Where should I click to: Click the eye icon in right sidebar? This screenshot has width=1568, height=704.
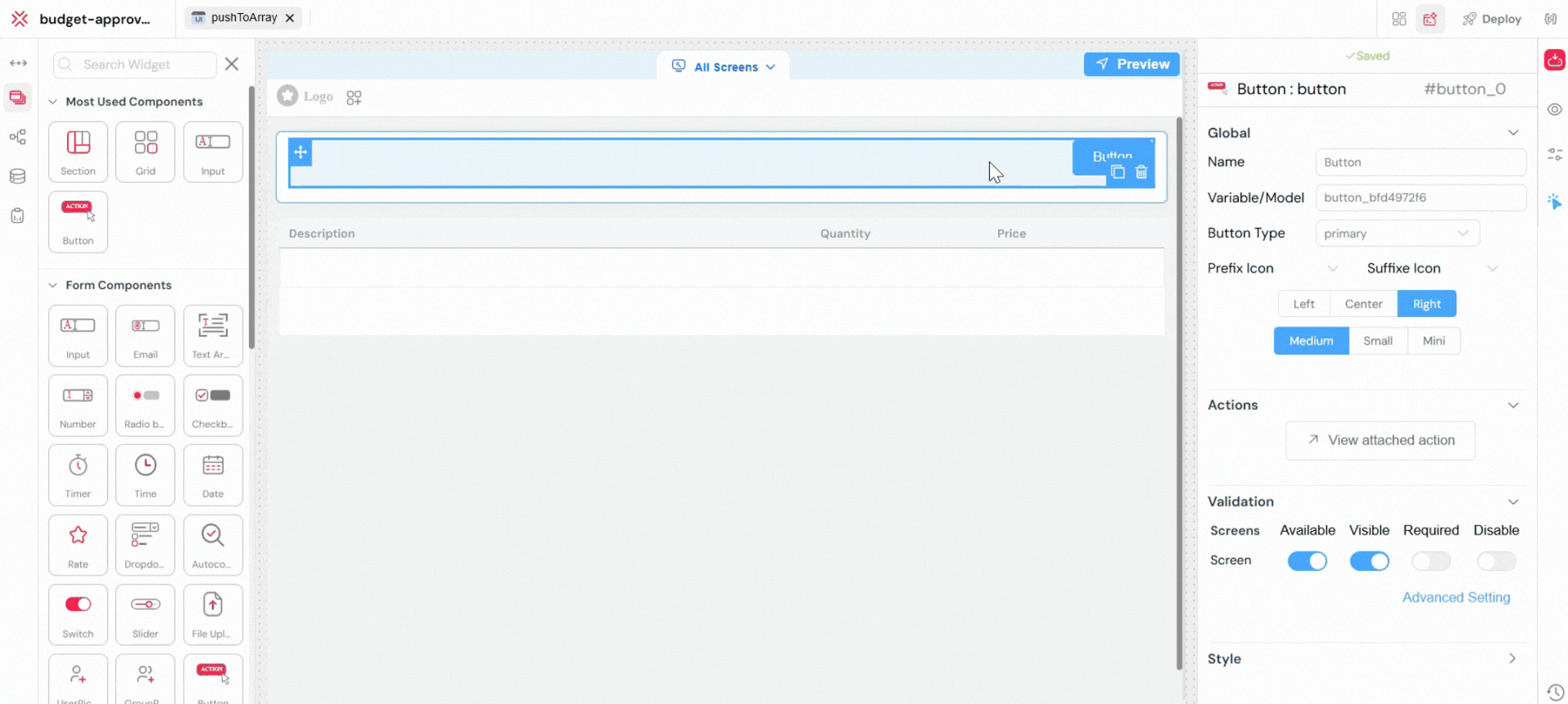(x=1555, y=109)
